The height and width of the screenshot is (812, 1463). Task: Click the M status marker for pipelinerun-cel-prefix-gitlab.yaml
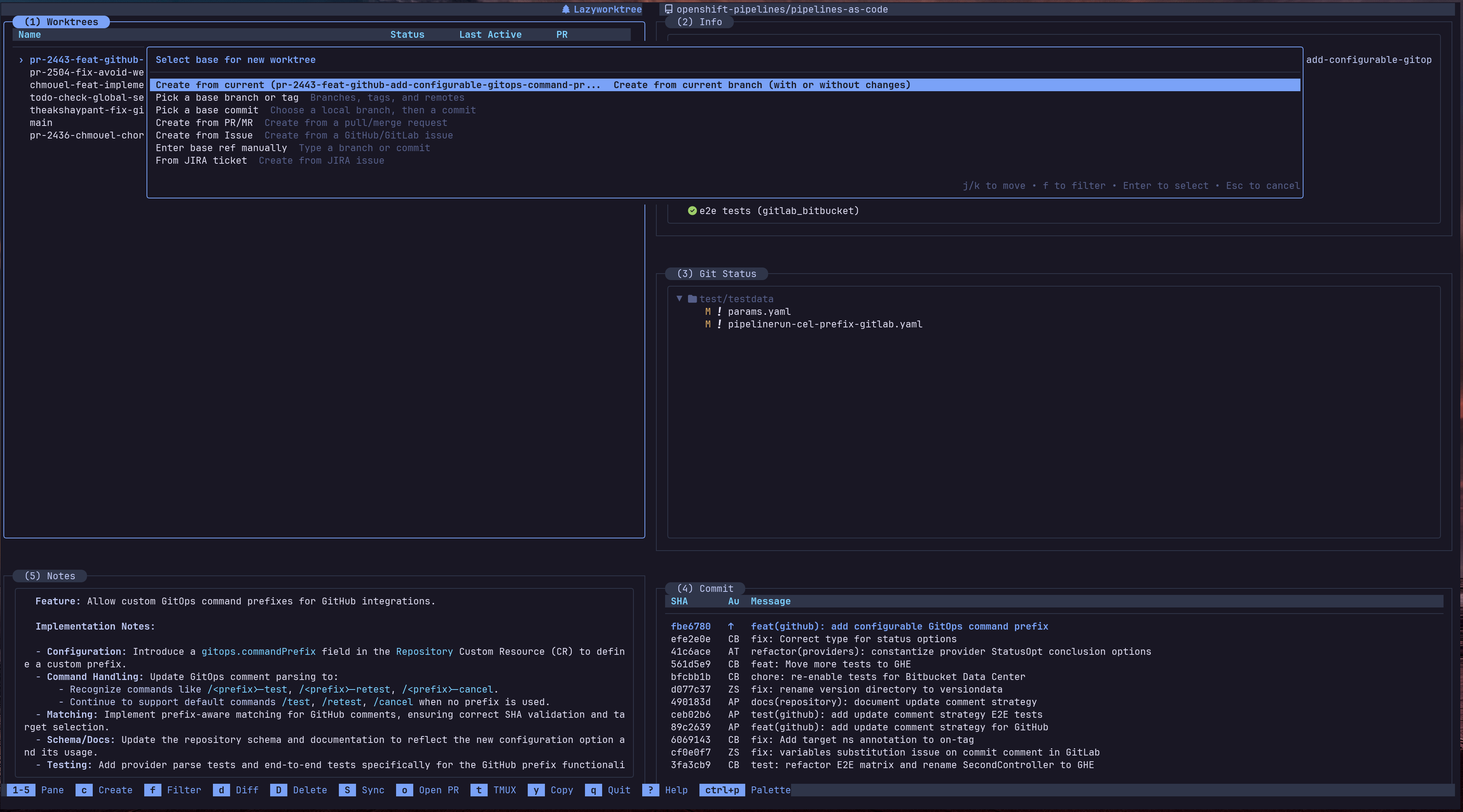(707, 324)
